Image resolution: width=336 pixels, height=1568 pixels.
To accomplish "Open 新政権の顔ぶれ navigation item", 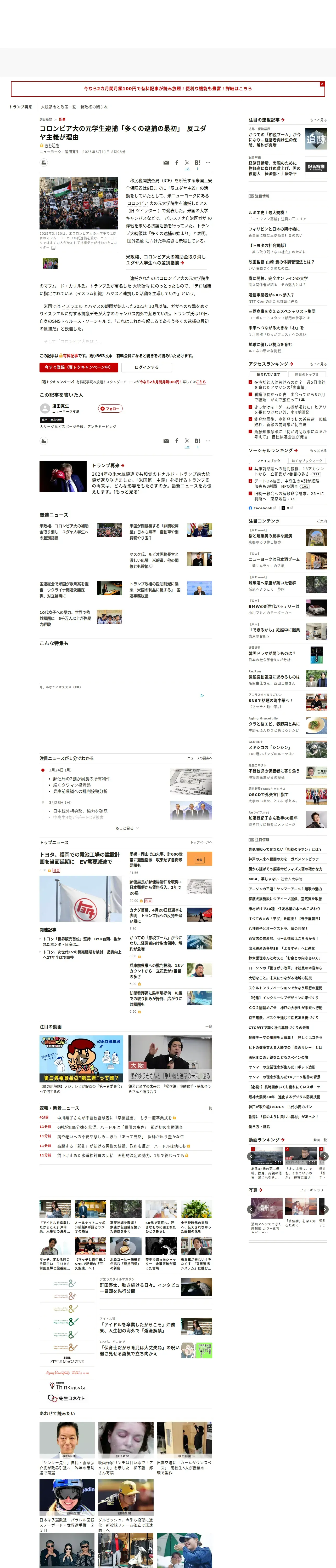I will pos(94,107).
